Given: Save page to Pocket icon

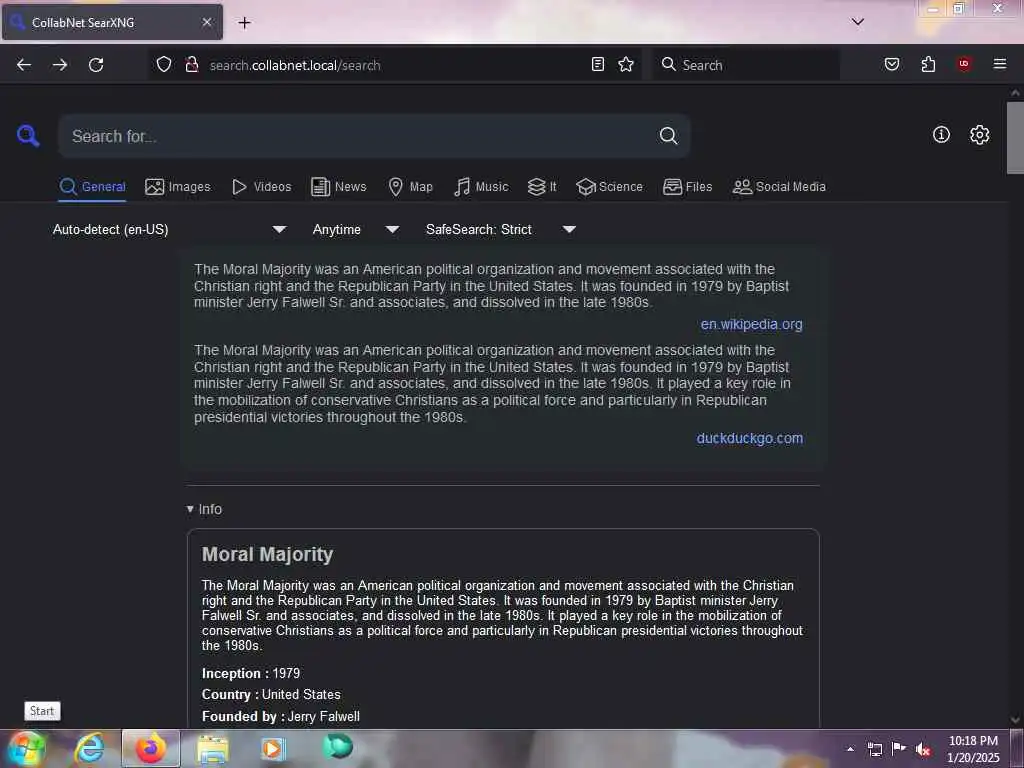Looking at the screenshot, I should [892, 64].
